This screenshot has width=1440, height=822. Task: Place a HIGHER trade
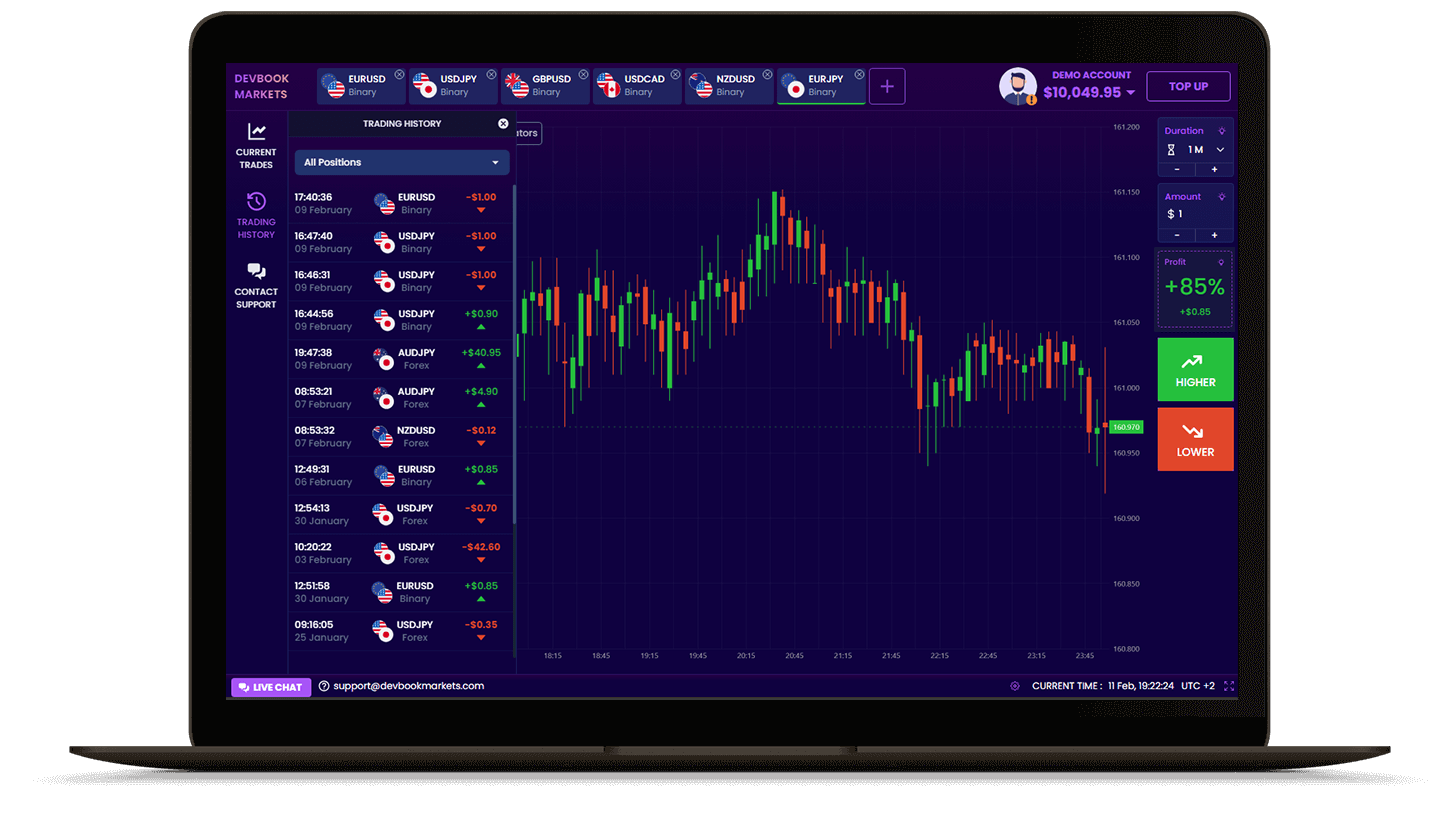pos(1195,369)
